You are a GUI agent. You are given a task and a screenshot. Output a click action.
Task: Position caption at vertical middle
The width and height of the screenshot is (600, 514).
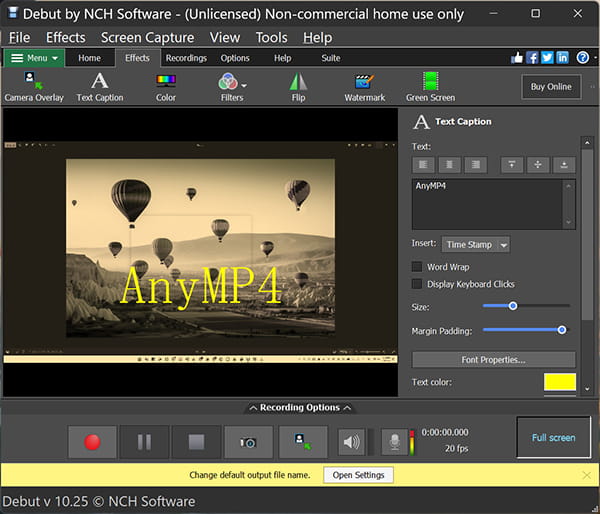[538, 165]
